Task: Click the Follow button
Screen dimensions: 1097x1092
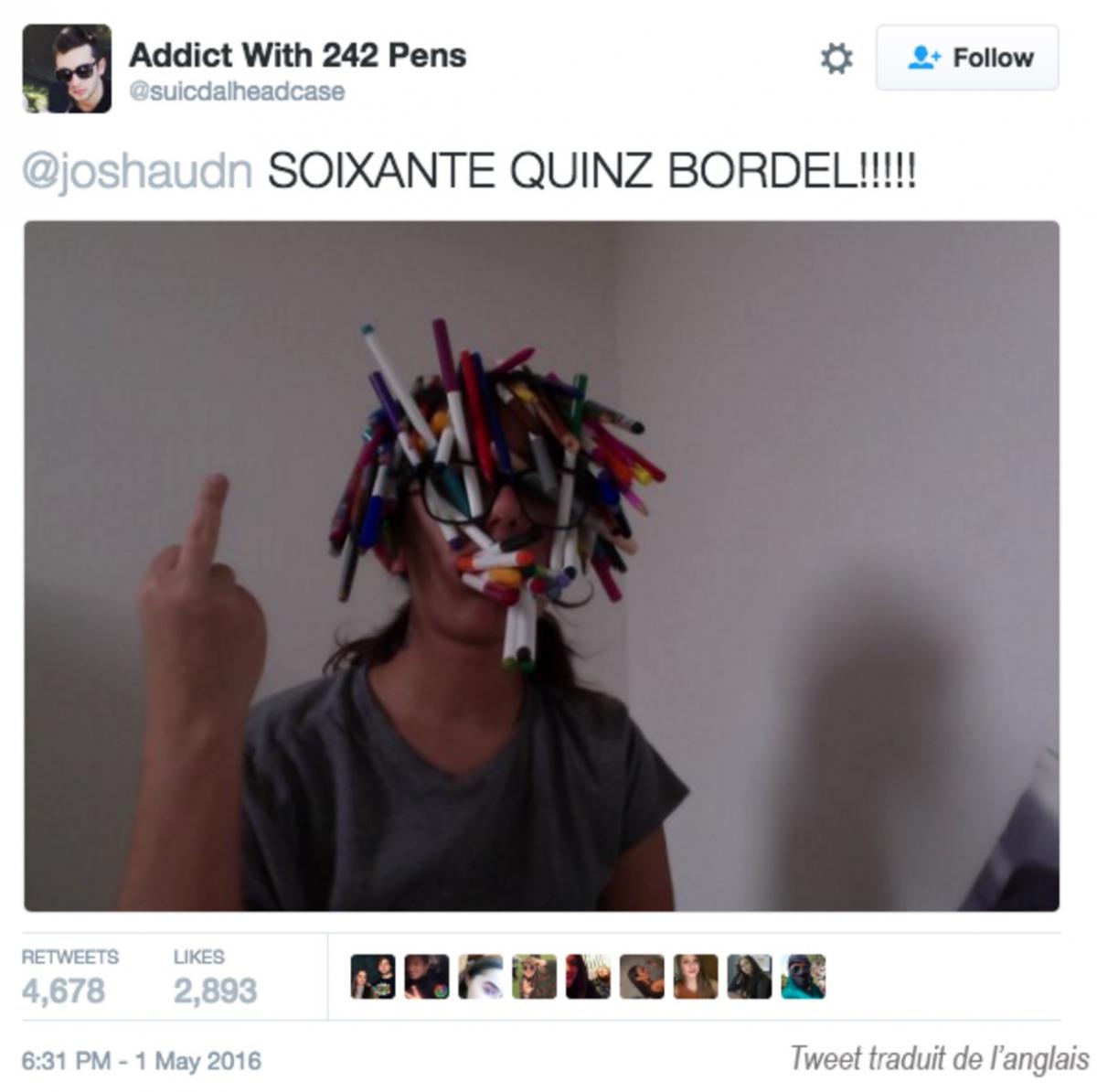Action: point(967,58)
